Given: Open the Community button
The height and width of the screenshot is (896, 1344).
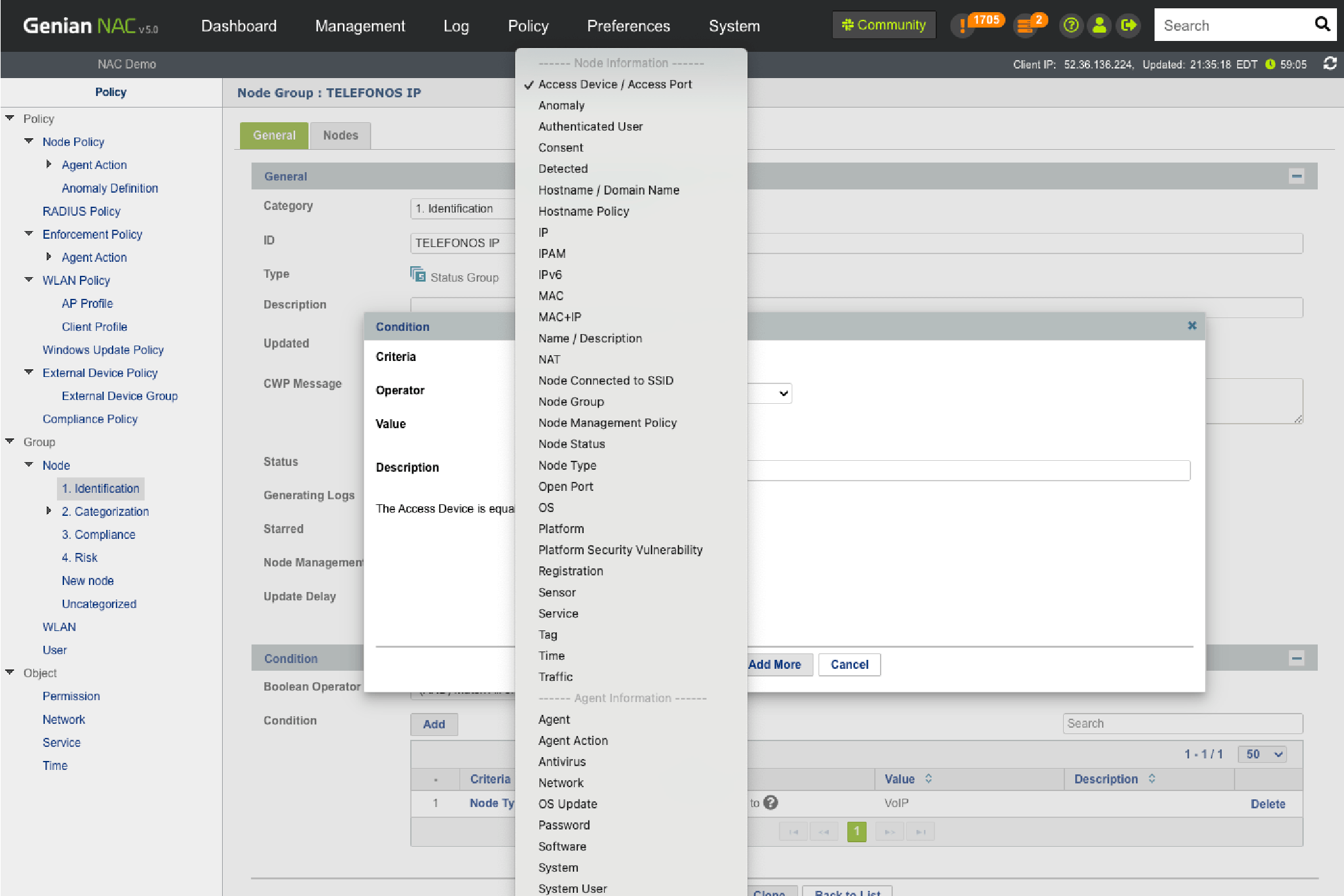Looking at the screenshot, I should pyautogui.click(x=883, y=26).
